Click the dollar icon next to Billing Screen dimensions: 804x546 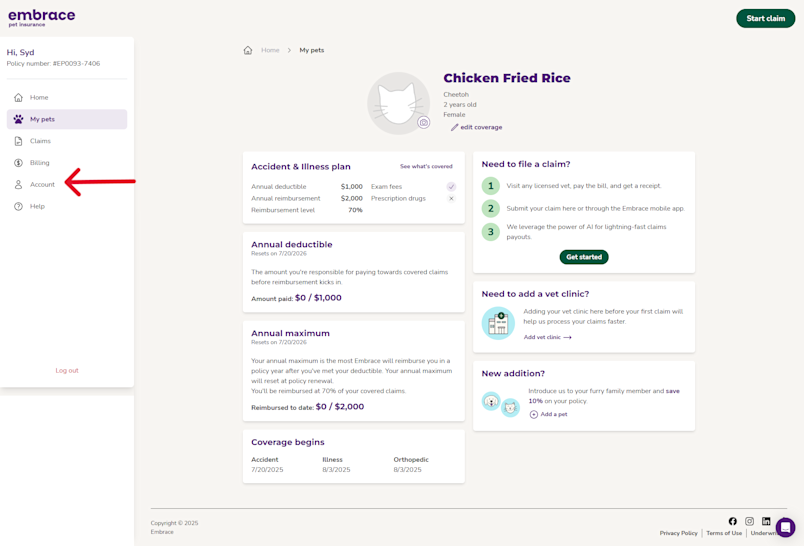coord(18,163)
